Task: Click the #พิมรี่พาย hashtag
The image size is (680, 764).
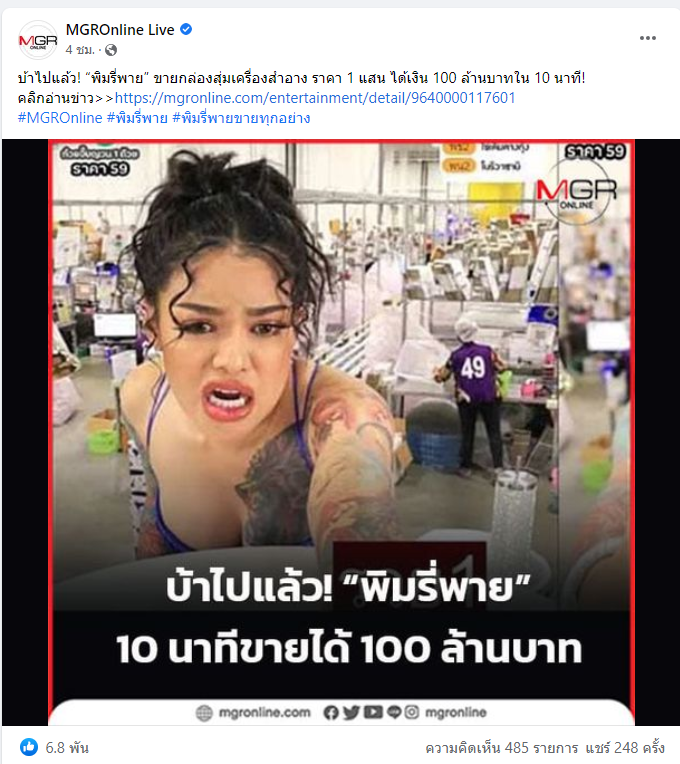Action: [137, 118]
